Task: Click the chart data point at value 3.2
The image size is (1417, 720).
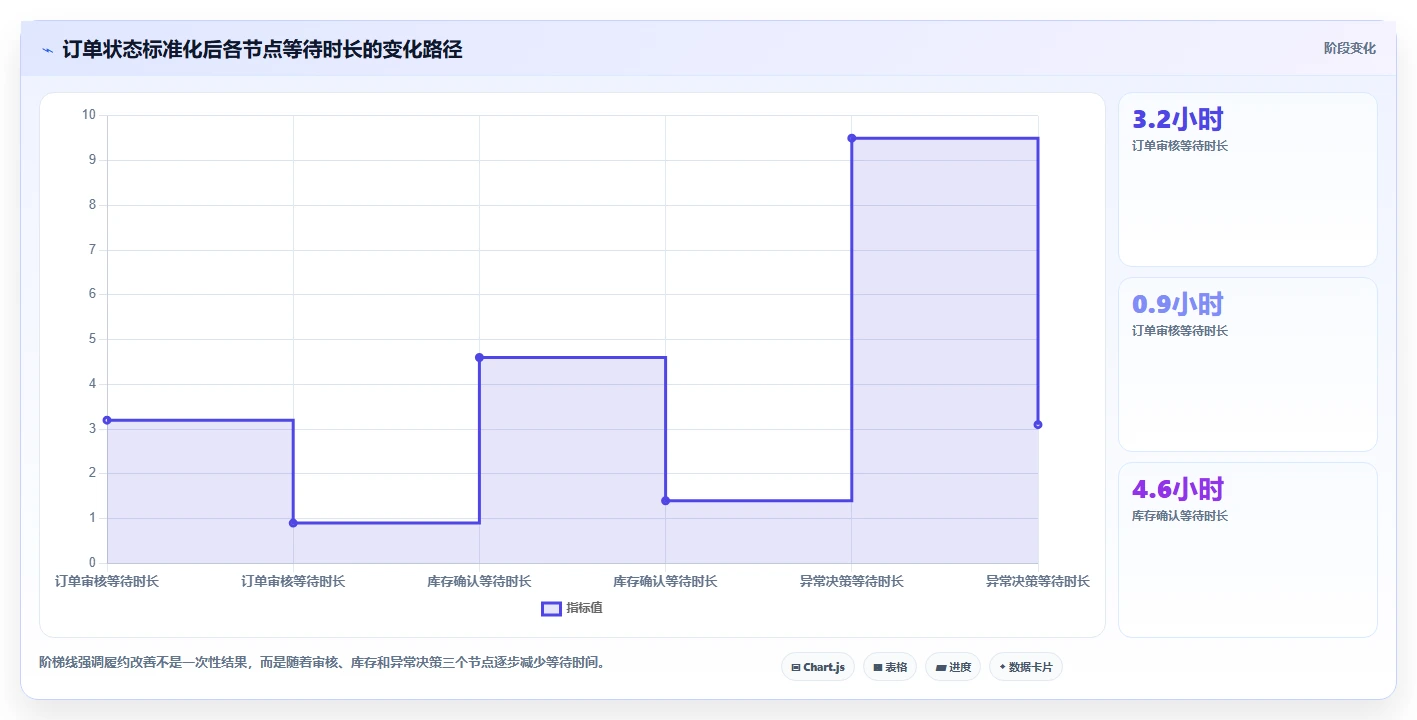Action: [107, 420]
